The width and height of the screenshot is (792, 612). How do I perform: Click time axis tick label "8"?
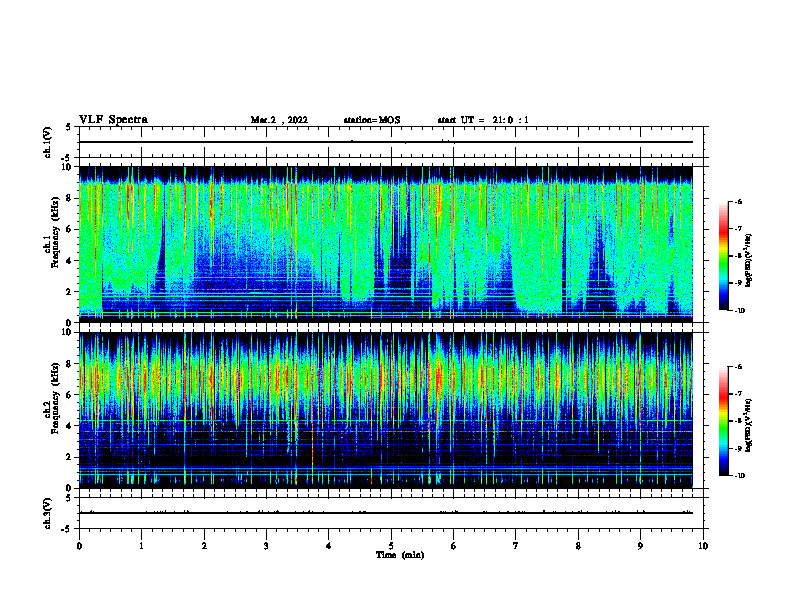click(578, 546)
